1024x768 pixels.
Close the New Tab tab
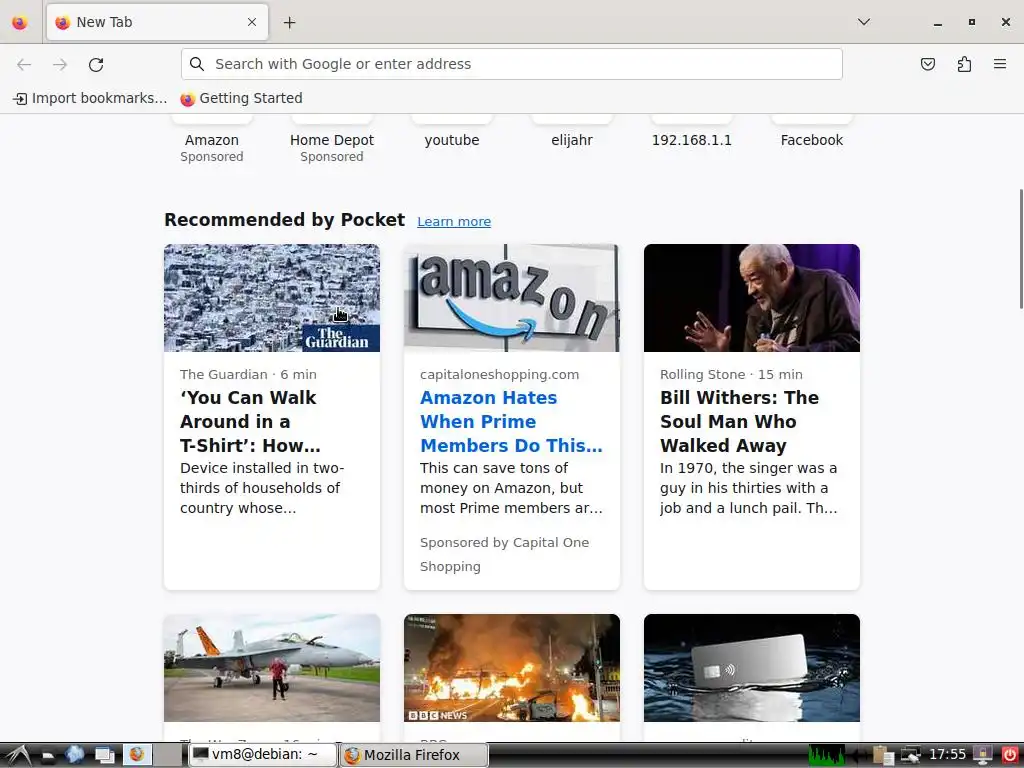click(x=252, y=22)
